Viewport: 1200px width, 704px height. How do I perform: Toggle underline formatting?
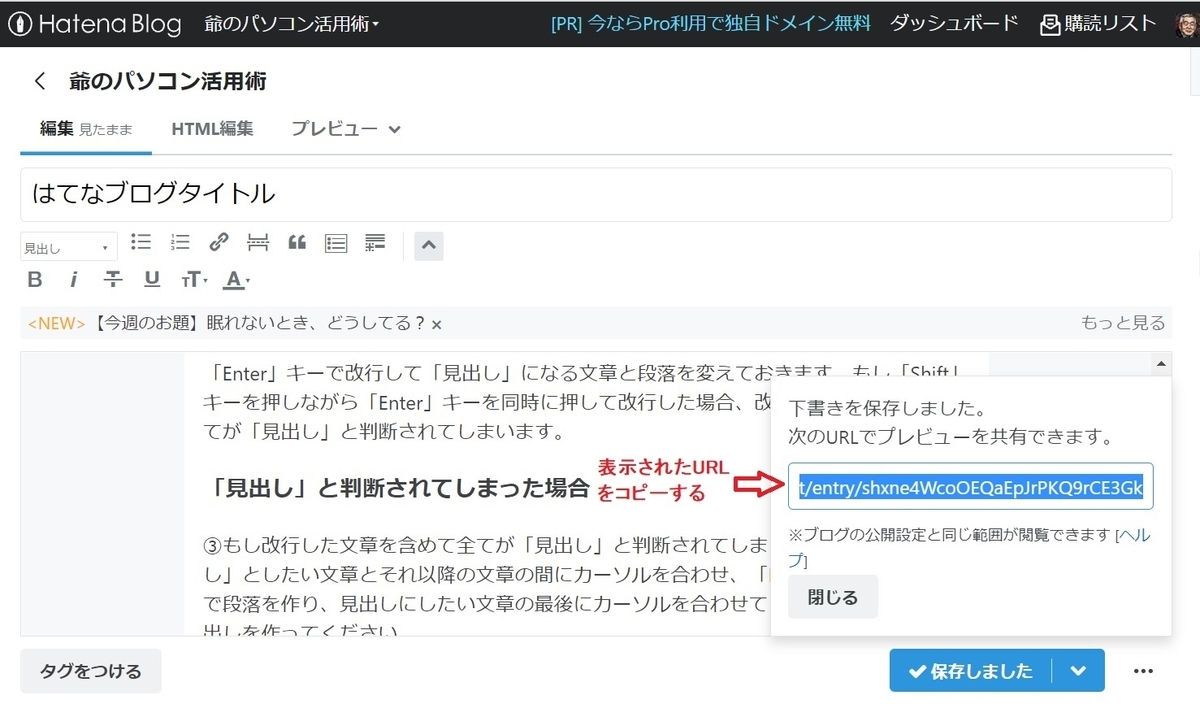pos(151,280)
